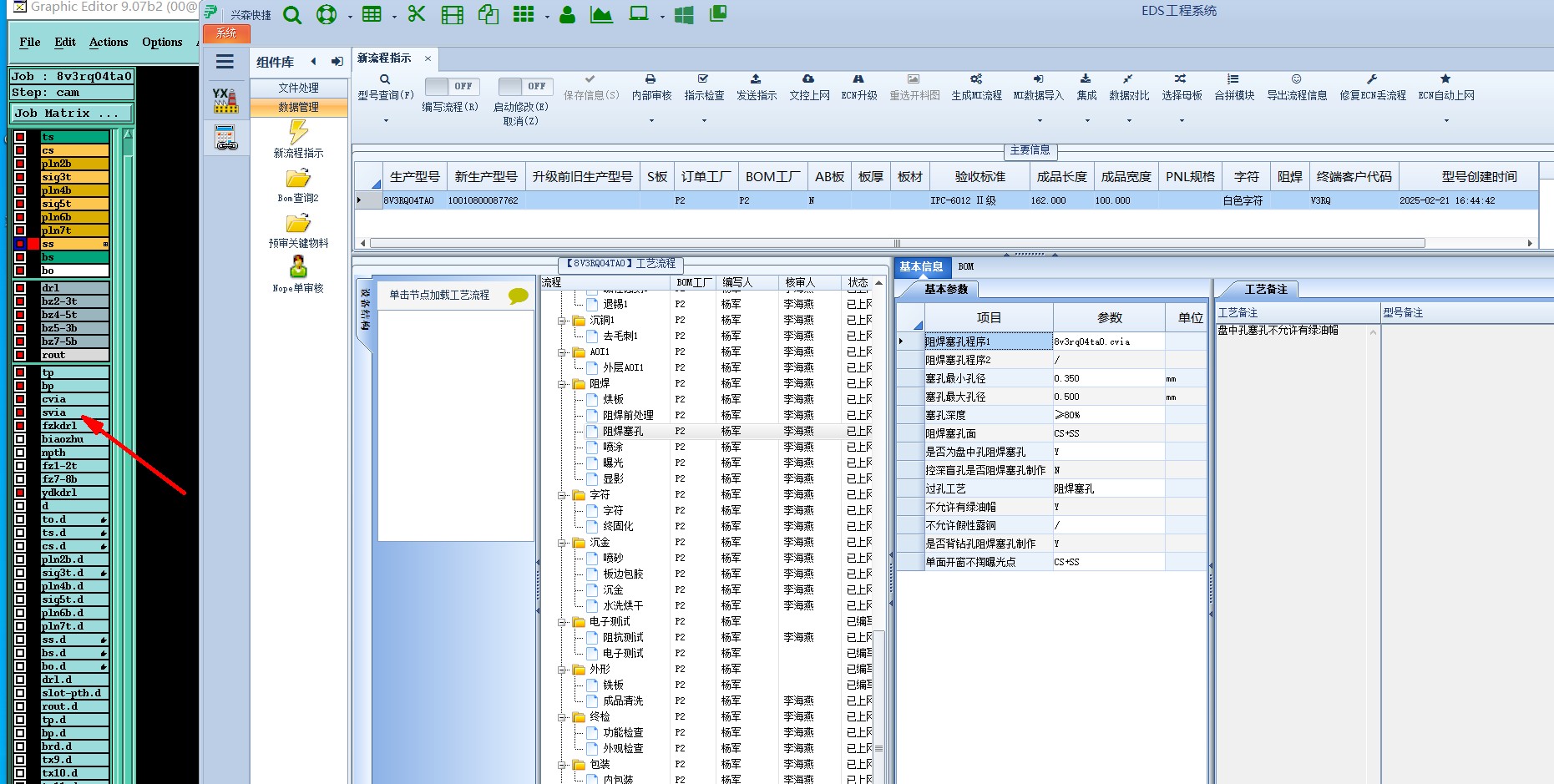The height and width of the screenshot is (784, 1554).
Task: Open 预审关键物料 folder icon
Action: (298, 224)
